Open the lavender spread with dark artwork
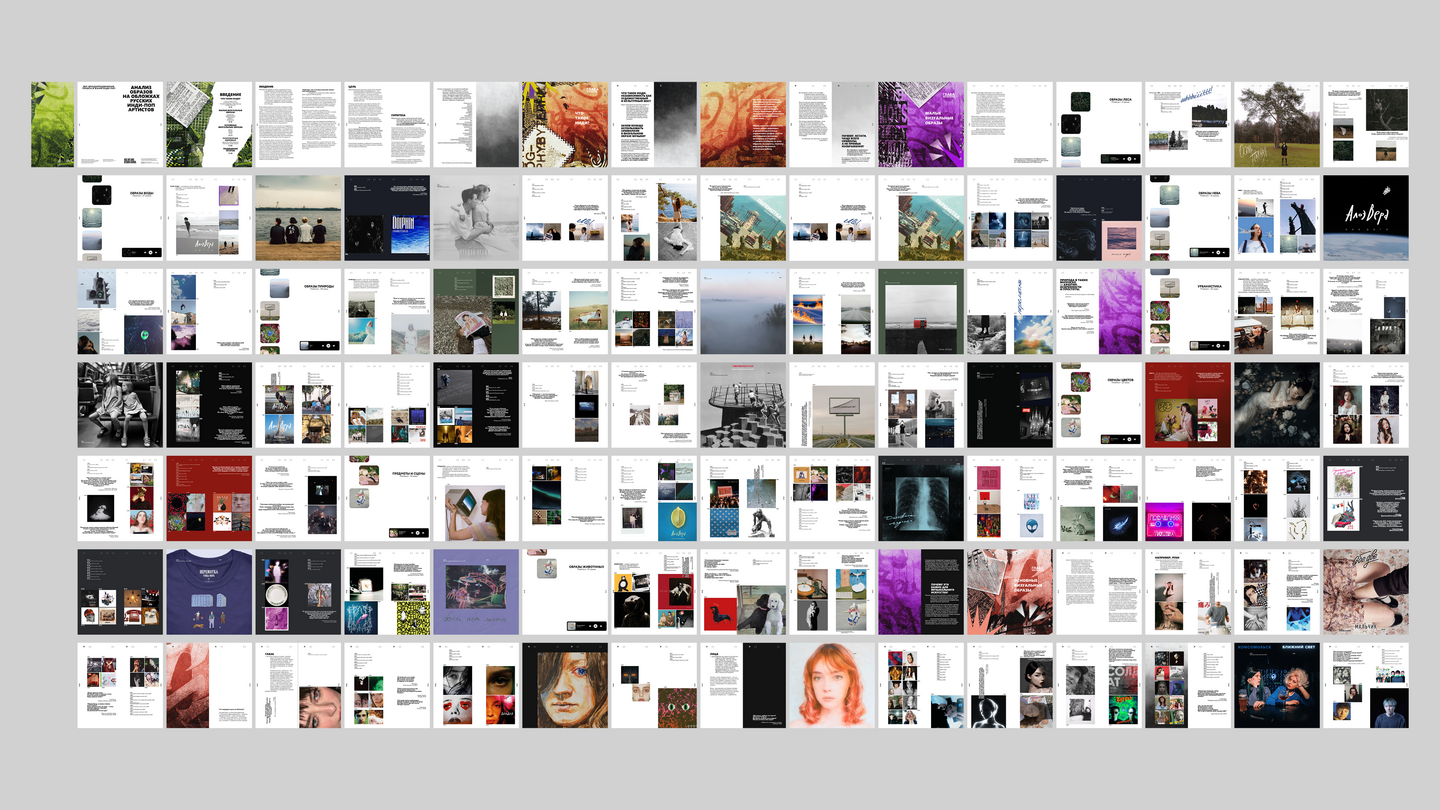This screenshot has width=1440, height=810. [476, 591]
